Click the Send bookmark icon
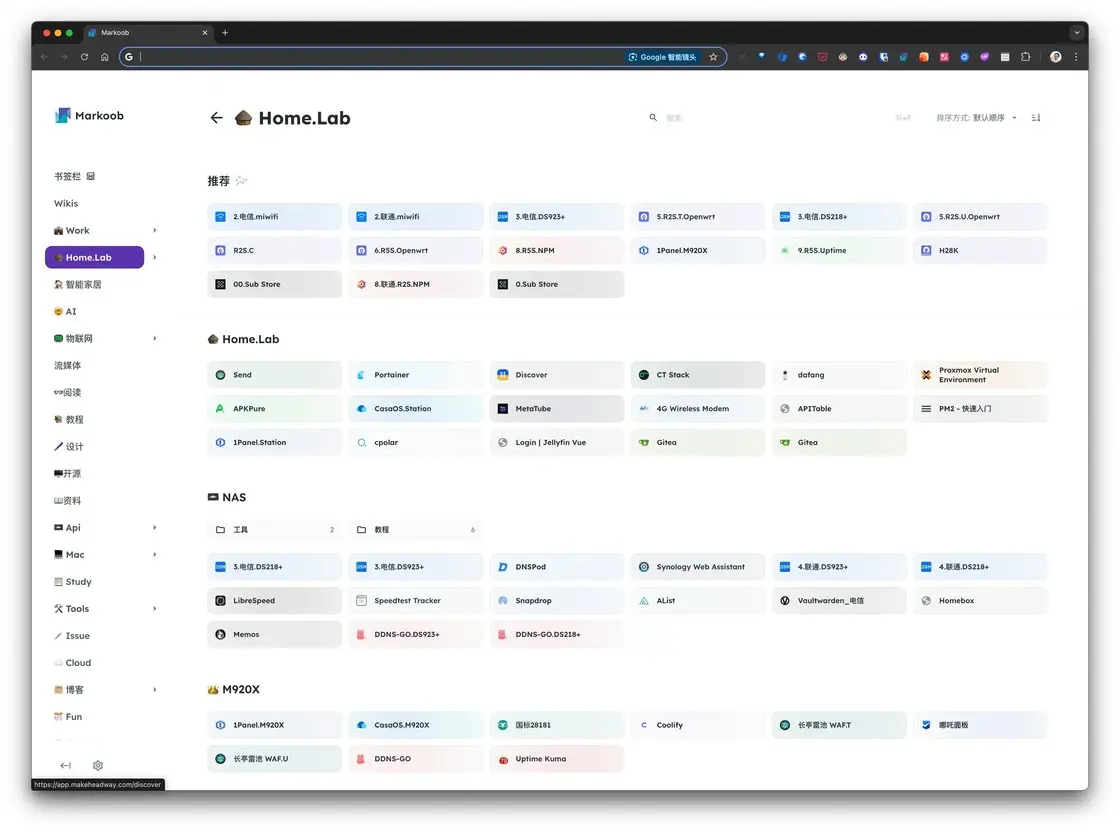The height and width of the screenshot is (832, 1120). 221,375
